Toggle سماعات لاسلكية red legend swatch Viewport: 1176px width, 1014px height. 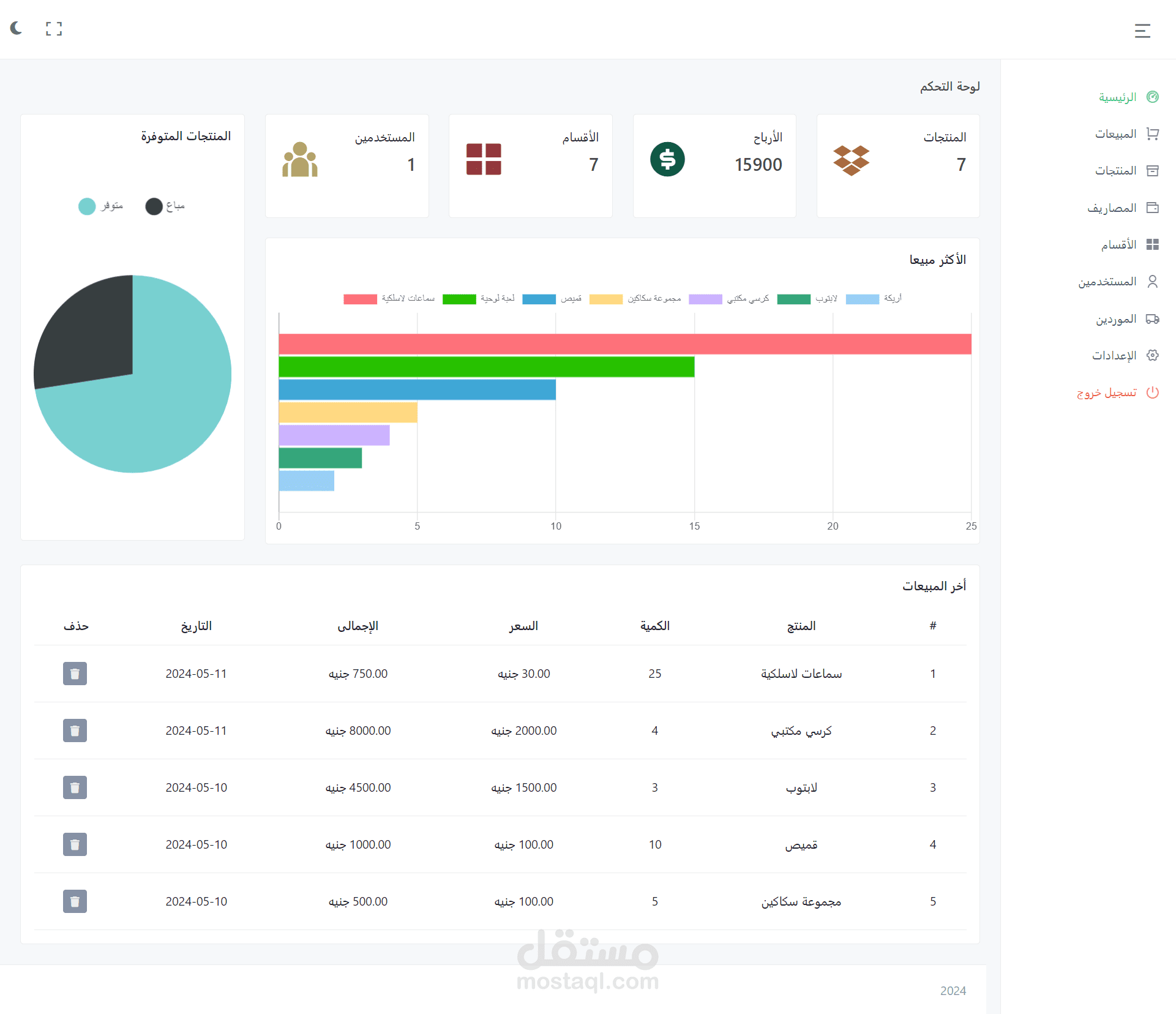click(x=360, y=299)
